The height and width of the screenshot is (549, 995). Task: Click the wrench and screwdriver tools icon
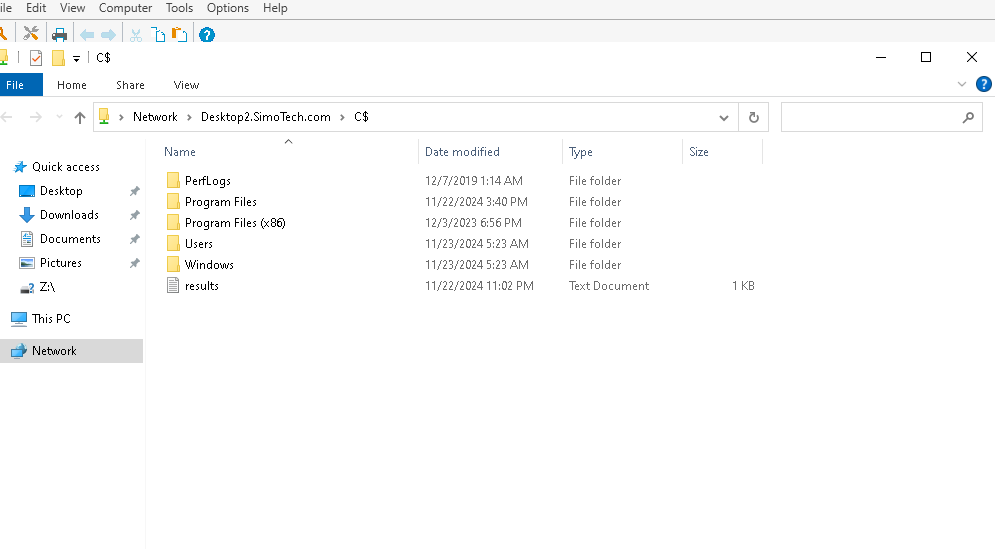click(31, 34)
